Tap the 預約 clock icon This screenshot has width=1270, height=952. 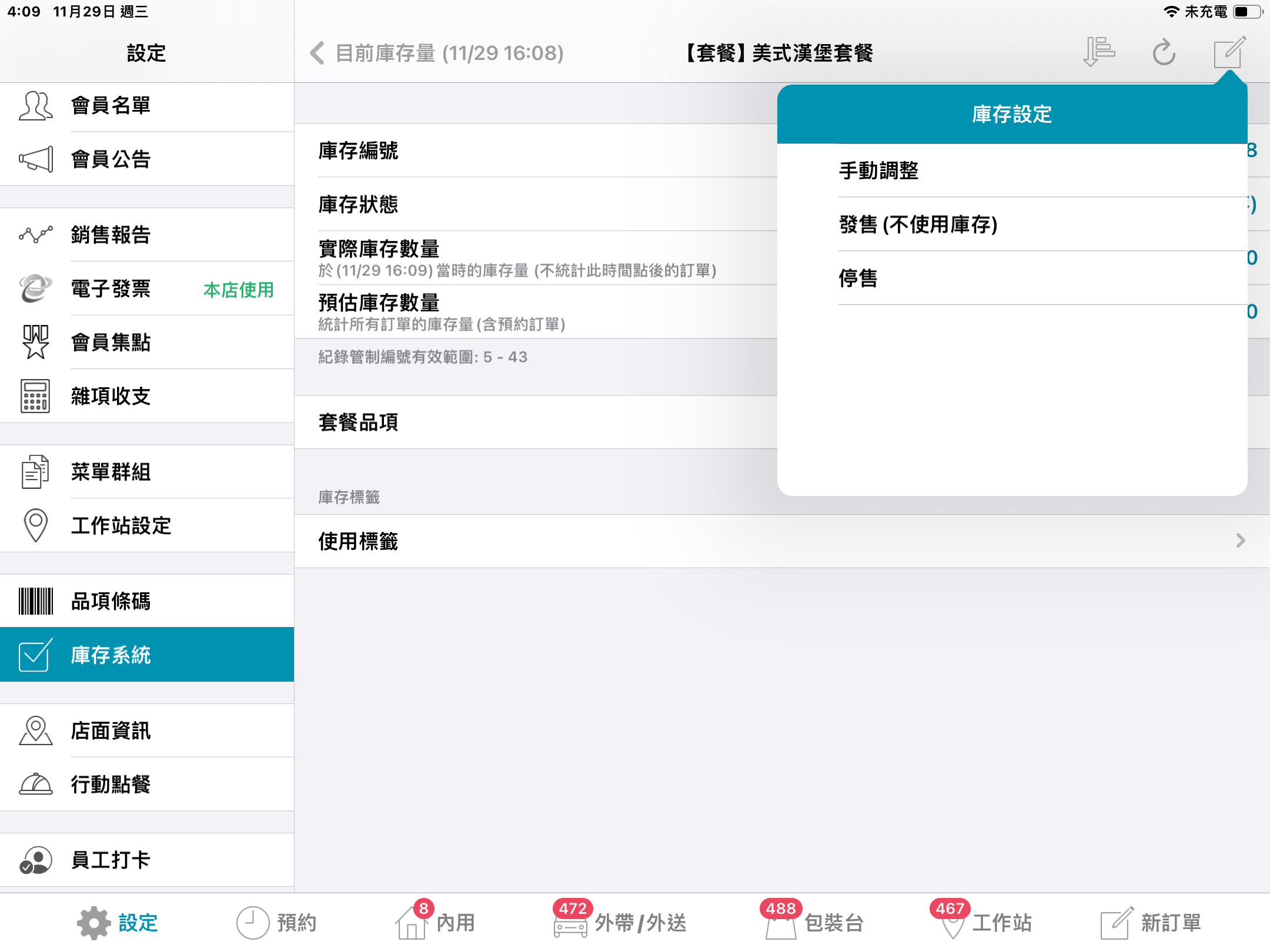pos(253,923)
